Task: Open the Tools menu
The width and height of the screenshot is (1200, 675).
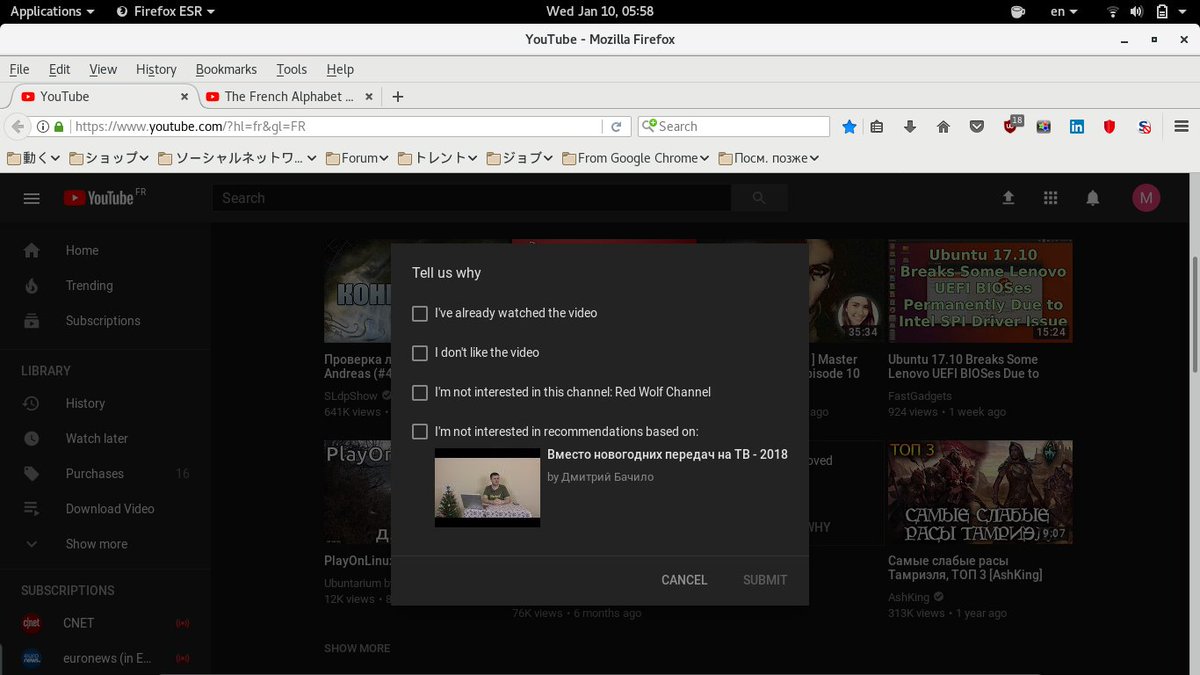Action: (292, 69)
